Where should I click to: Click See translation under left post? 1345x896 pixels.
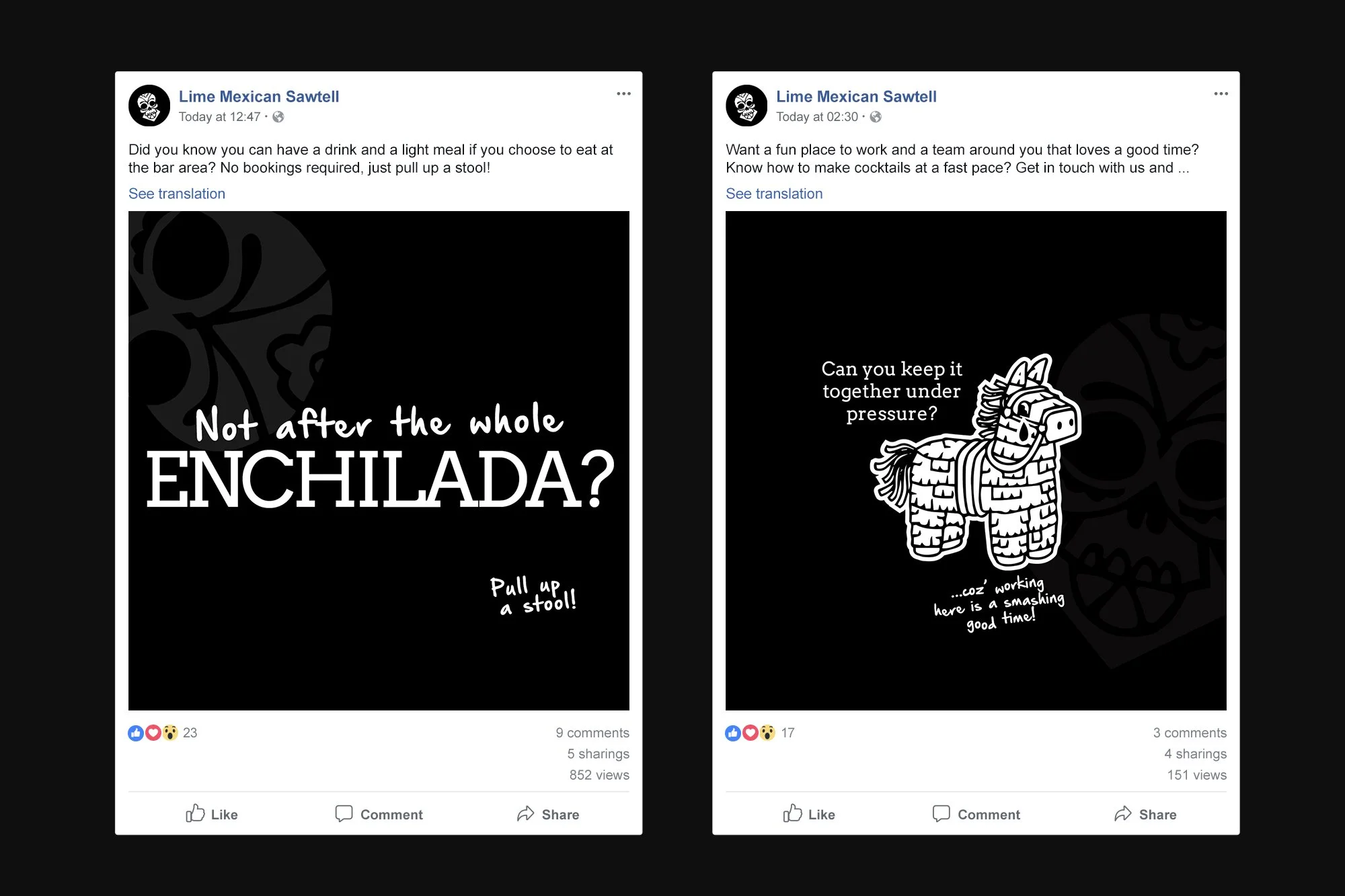(177, 194)
